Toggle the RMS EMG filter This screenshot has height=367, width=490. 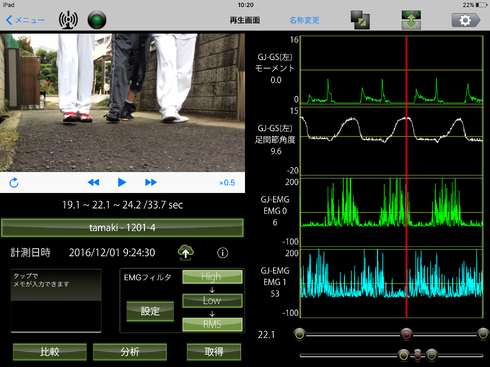pyautogui.click(x=212, y=324)
